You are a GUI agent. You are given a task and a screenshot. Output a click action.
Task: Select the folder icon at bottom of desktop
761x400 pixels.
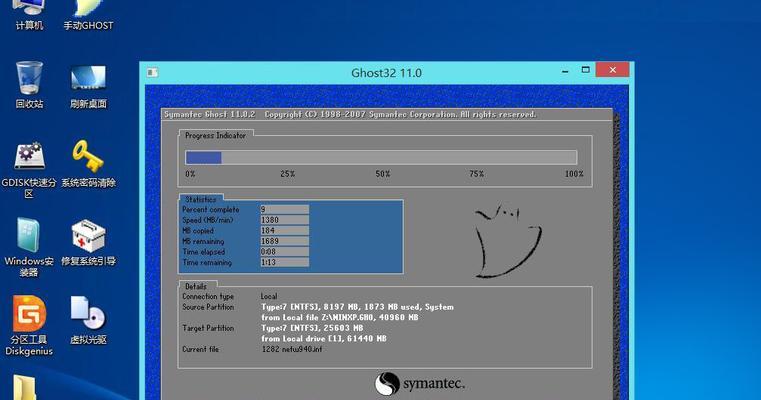pyautogui.click(x=24, y=388)
